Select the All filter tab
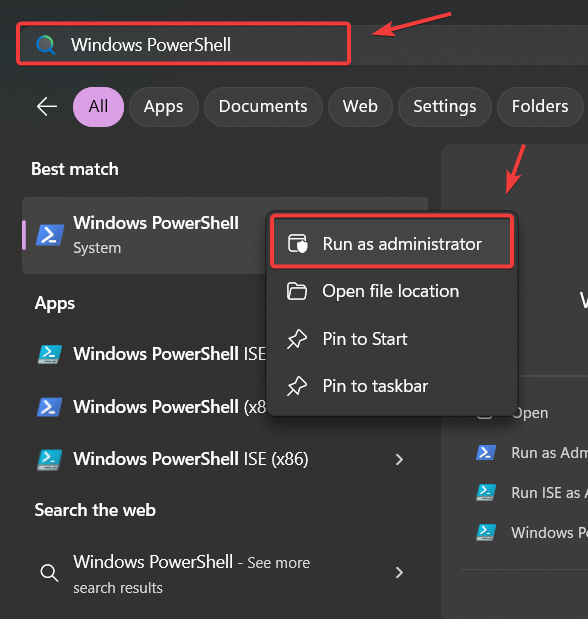 tap(98, 107)
